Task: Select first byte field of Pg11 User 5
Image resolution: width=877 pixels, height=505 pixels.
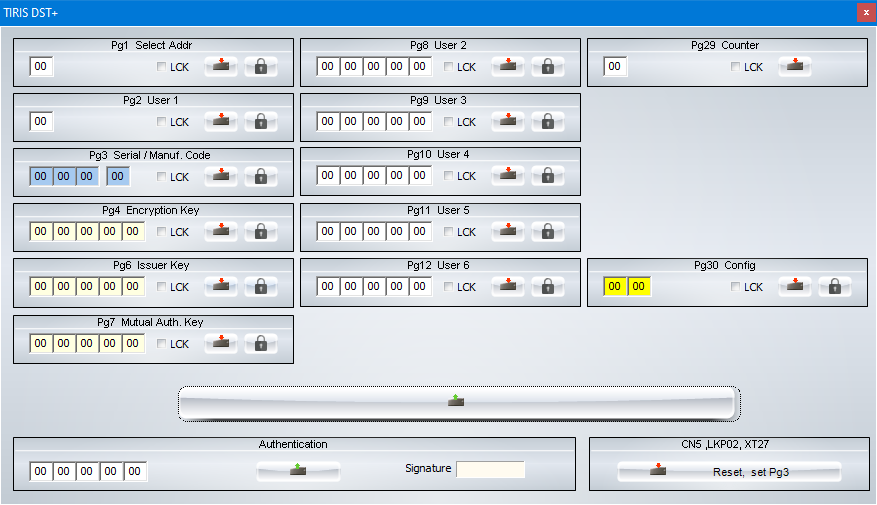Action: click(328, 231)
